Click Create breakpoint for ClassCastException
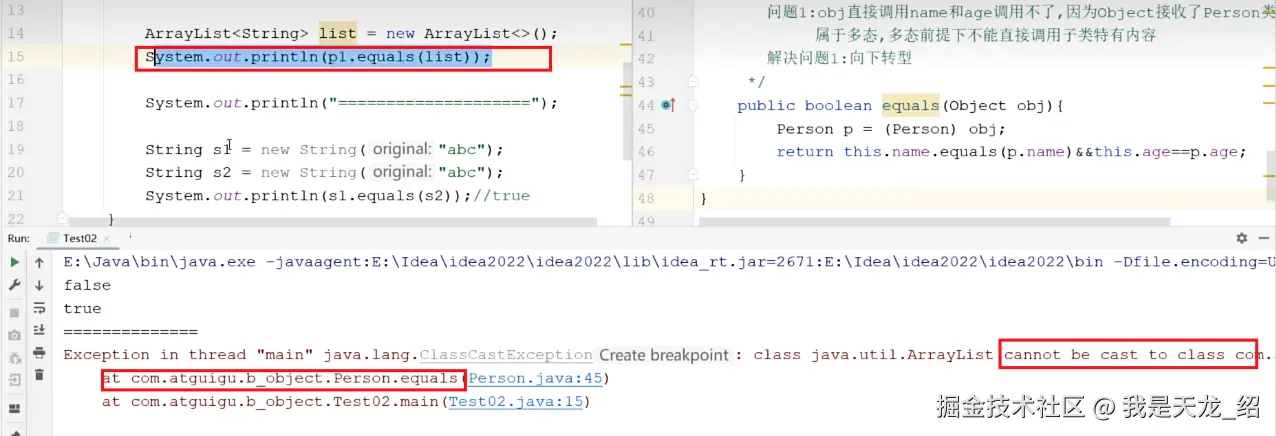Image resolution: width=1276 pixels, height=436 pixels. coord(664,355)
